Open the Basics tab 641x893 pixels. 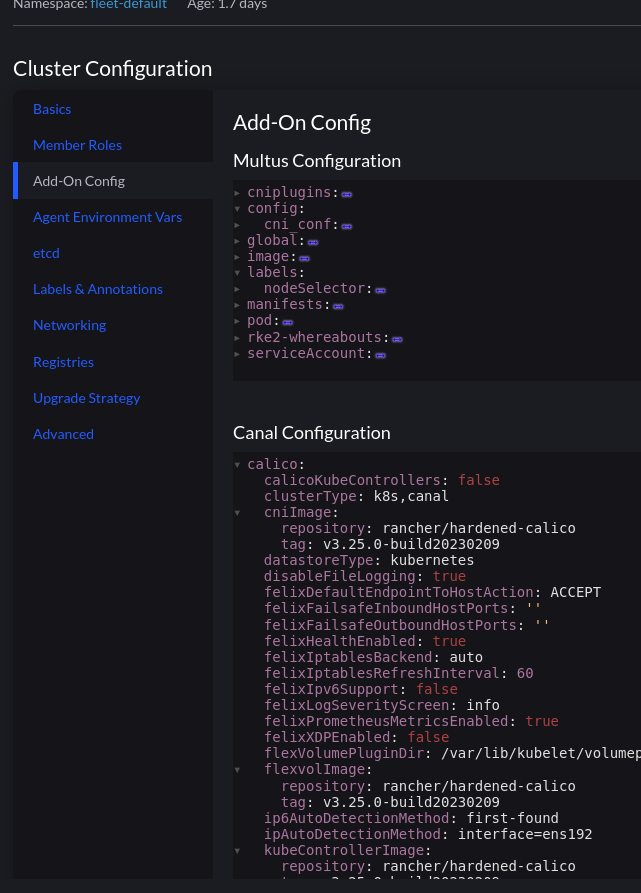pos(52,109)
